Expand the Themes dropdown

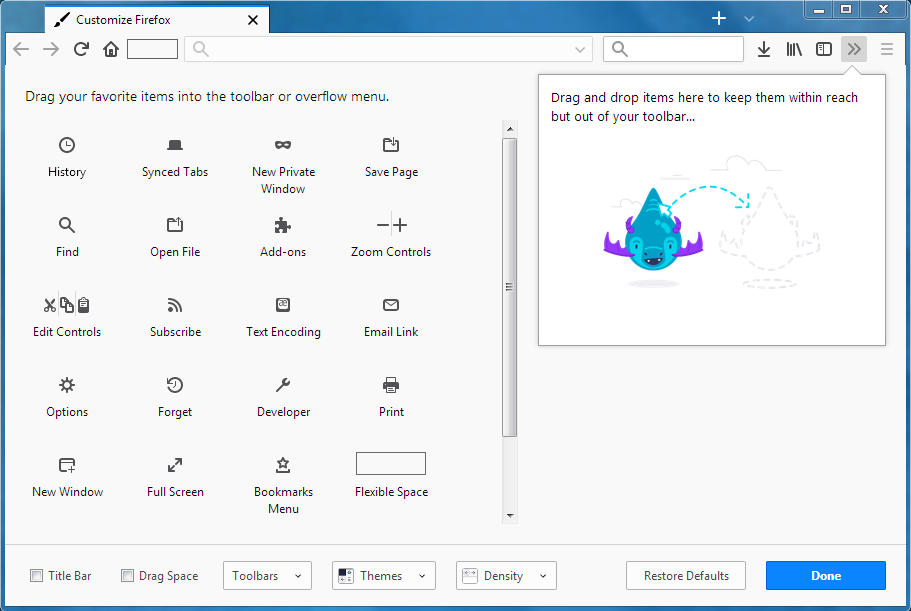point(384,576)
